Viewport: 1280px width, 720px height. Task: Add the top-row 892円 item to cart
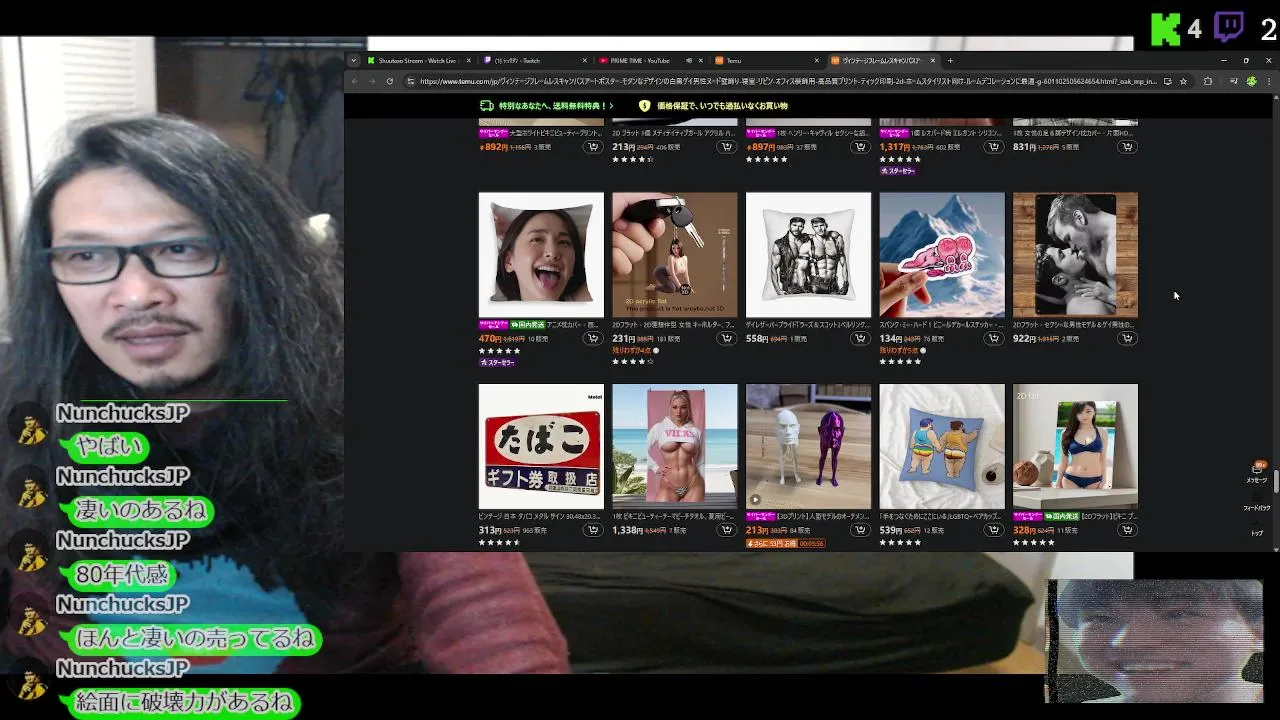pyautogui.click(x=593, y=147)
